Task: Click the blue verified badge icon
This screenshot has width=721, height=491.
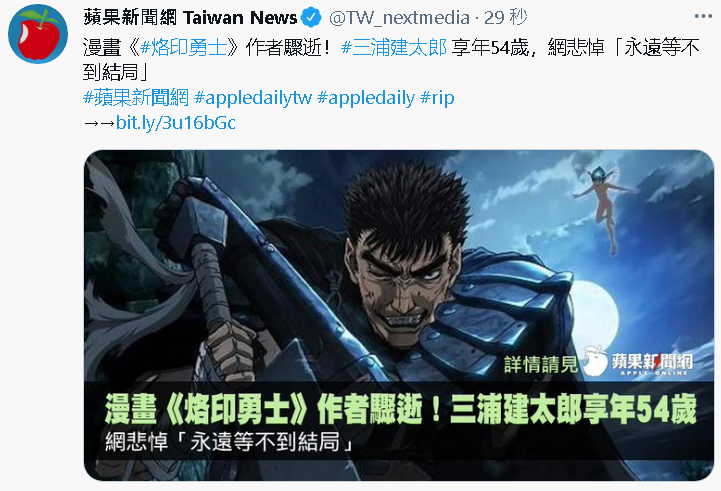Action: pyautogui.click(x=311, y=18)
